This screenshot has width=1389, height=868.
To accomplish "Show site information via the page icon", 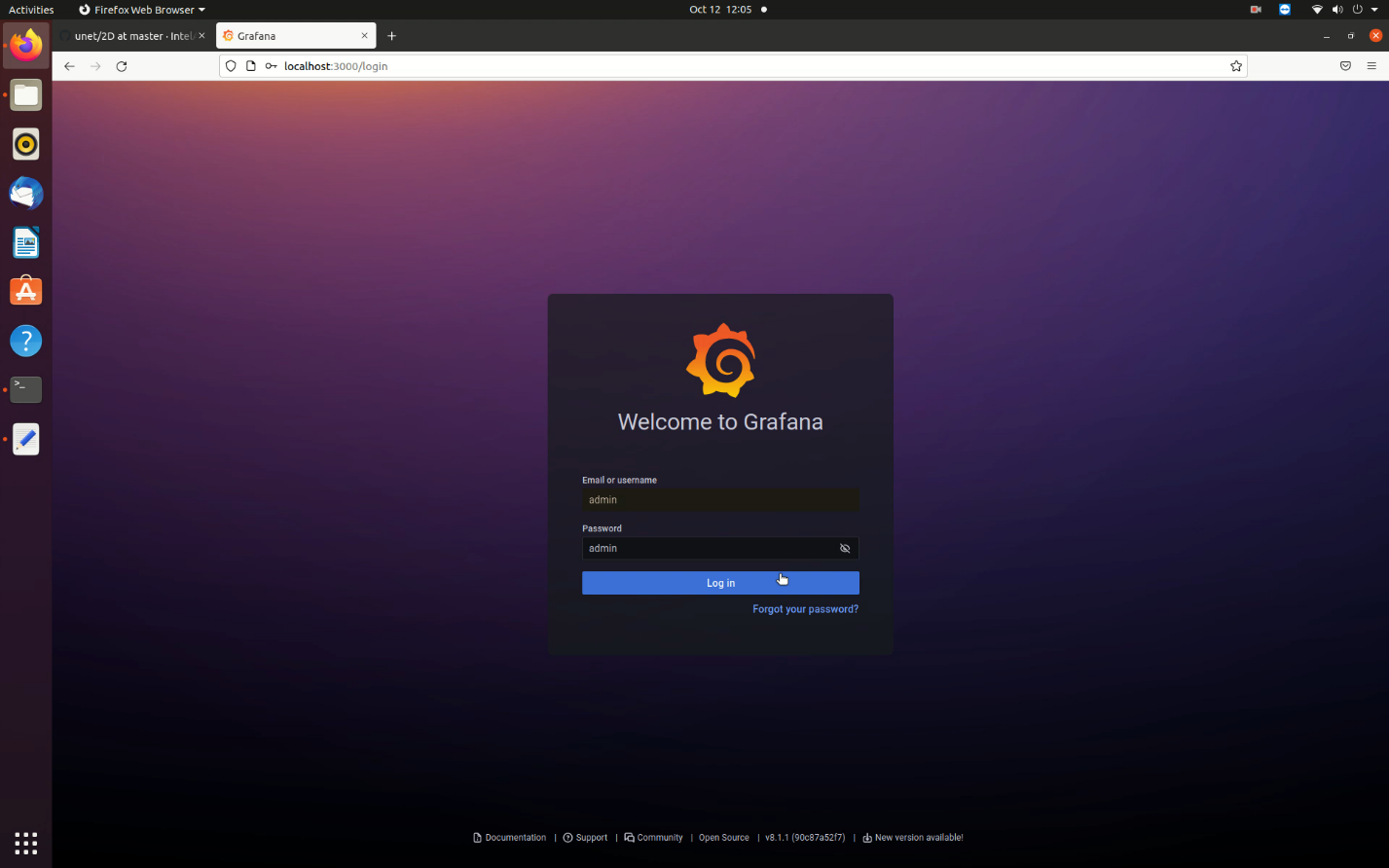I will point(250,66).
